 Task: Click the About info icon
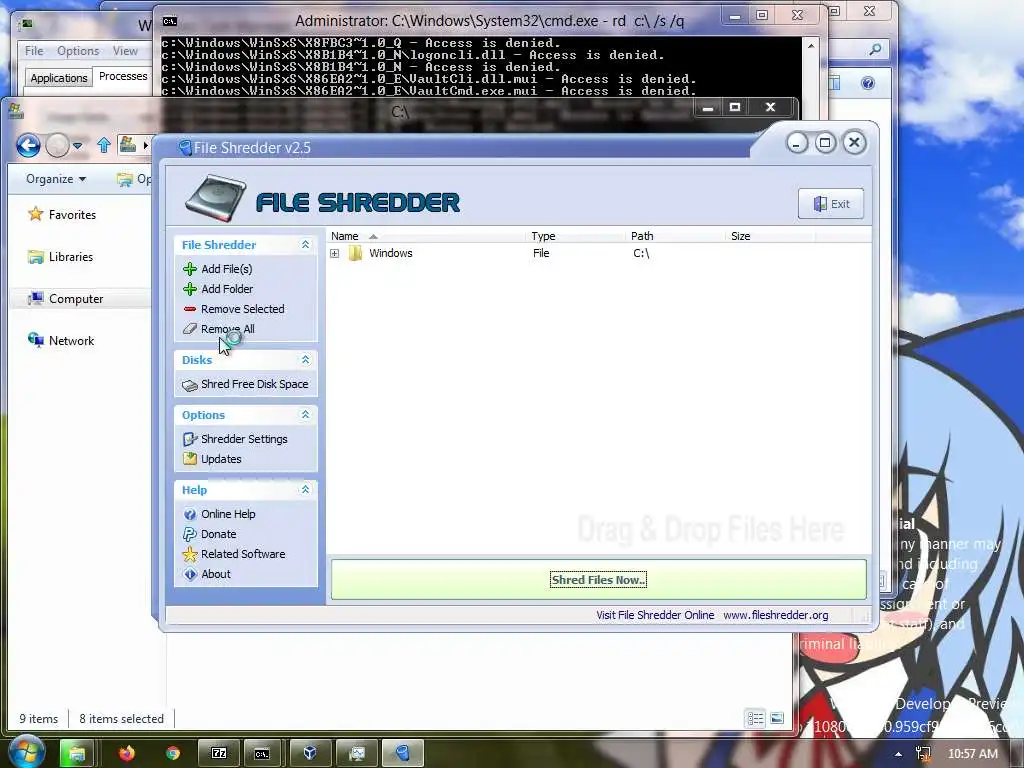point(190,574)
